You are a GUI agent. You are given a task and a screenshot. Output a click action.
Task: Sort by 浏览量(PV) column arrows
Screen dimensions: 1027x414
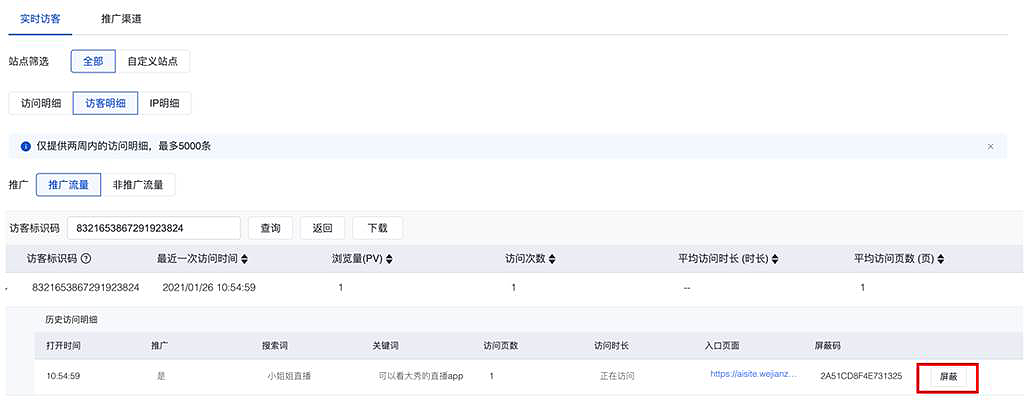coord(391,258)
